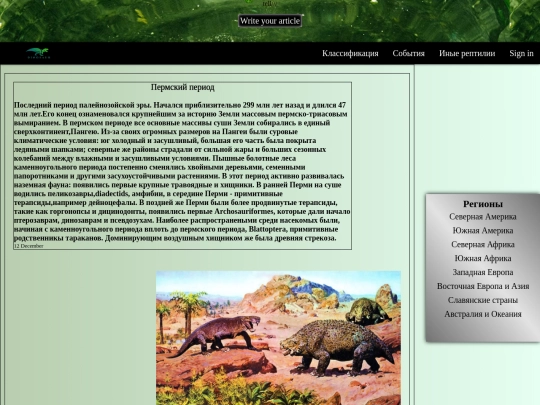The image size is (540, 405).
Task: Click the Пермский период article title
Action: point(183,87)
